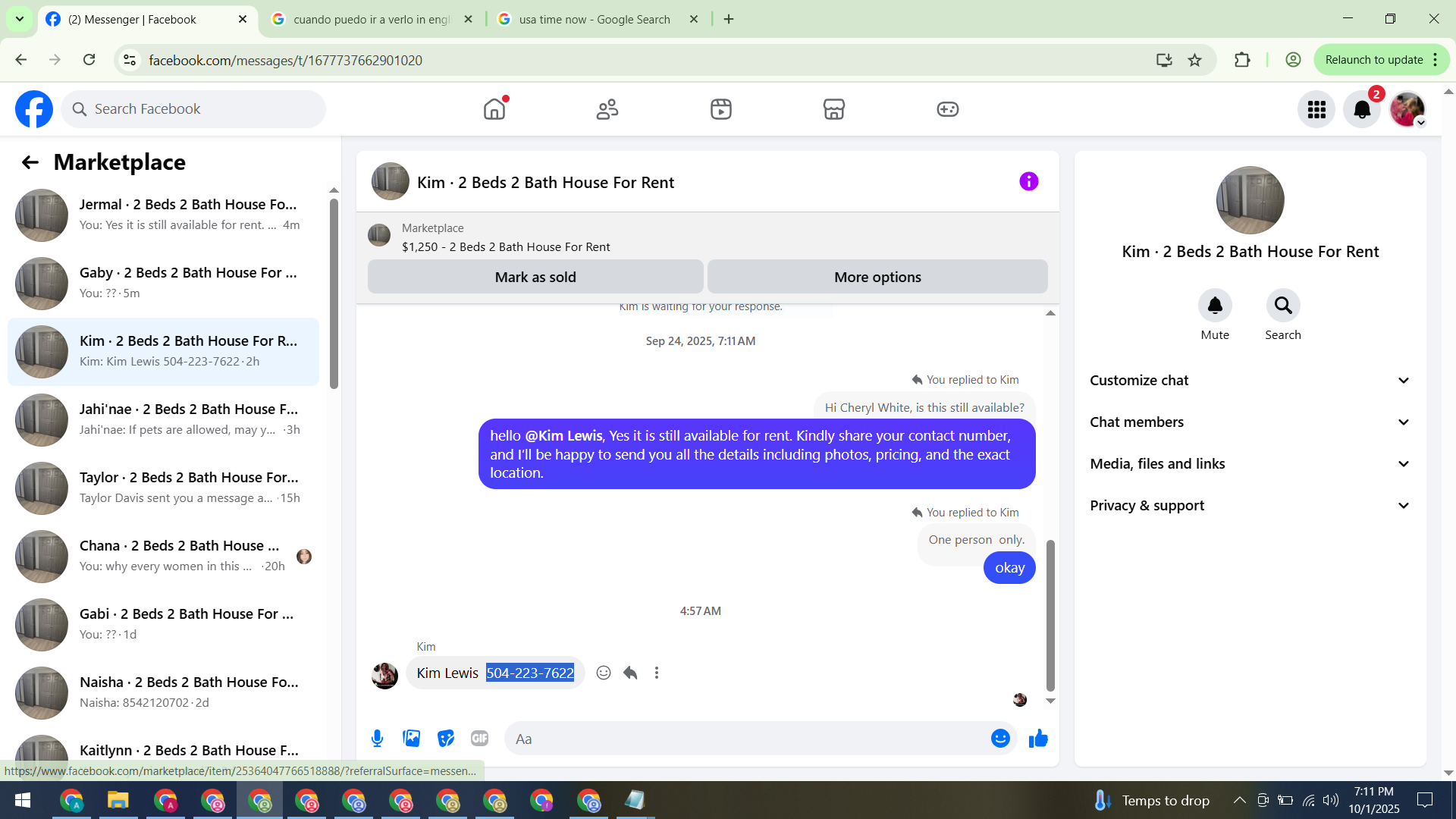Image resolution: width=1456 pixels, height=819 pixels.
Task: Open the tab search dropdown arrow
Action: pyautogui.click(x=20, y=19)
